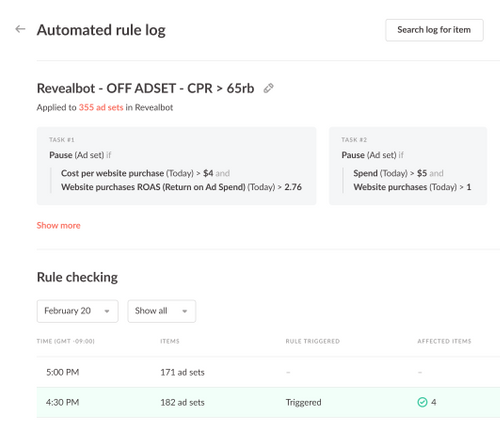
Task: Click the Website purchases ROAS condition line
Action: pyautogui.click(x=181, y=187)
